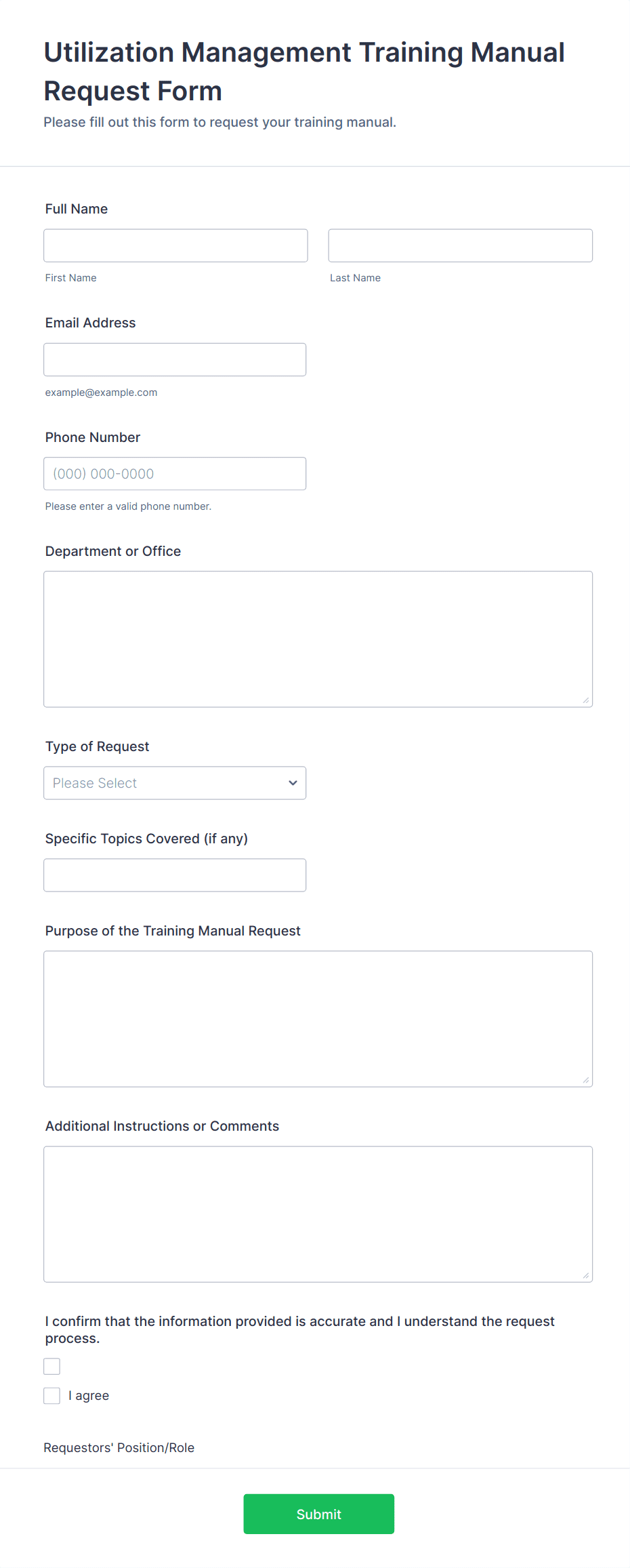
Task: Submit the training manual request form
Action: [318, 1513]
